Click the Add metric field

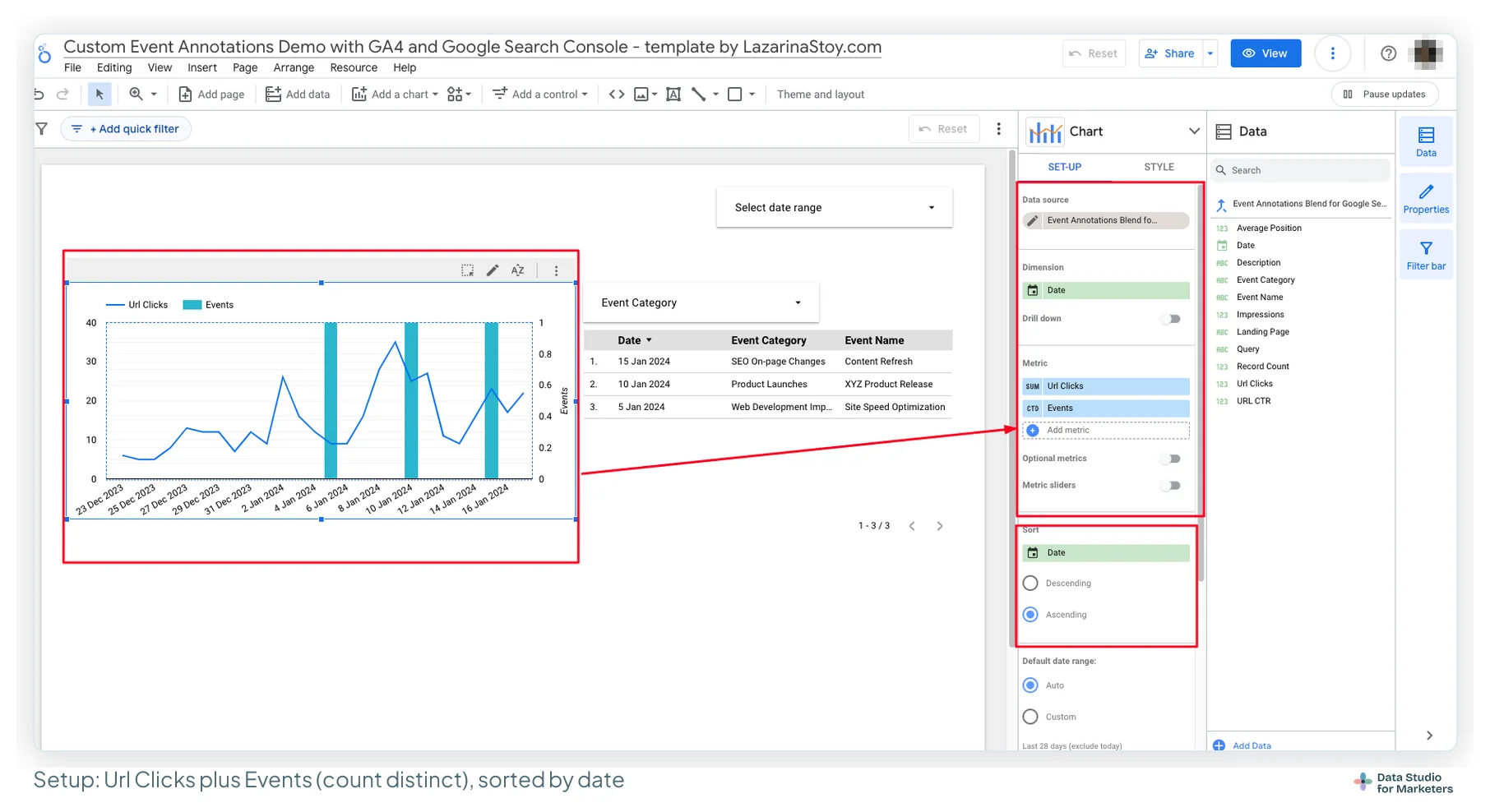tap(1106, 431)
